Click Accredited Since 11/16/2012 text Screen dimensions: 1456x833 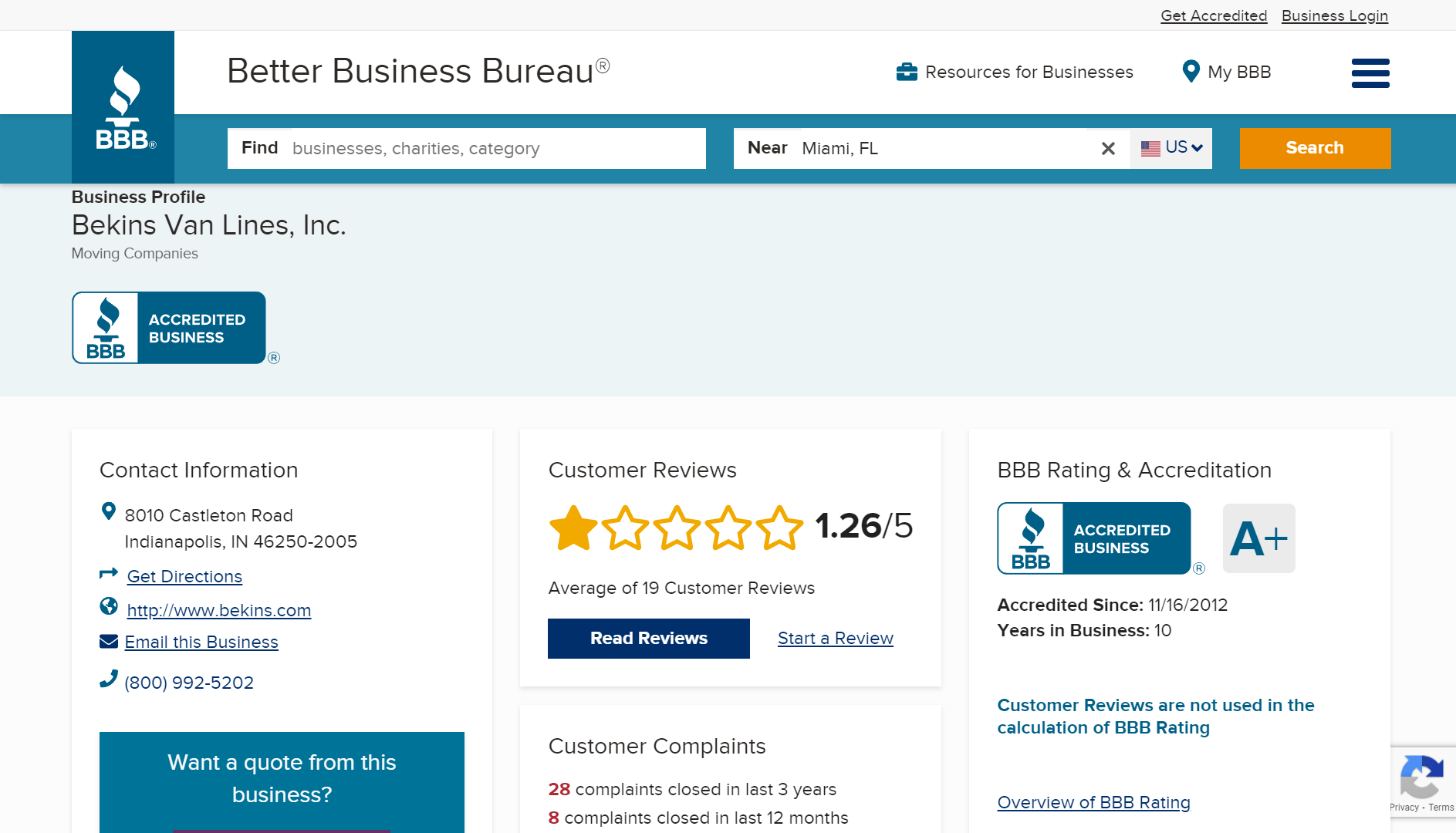(x=1113, y=605)
